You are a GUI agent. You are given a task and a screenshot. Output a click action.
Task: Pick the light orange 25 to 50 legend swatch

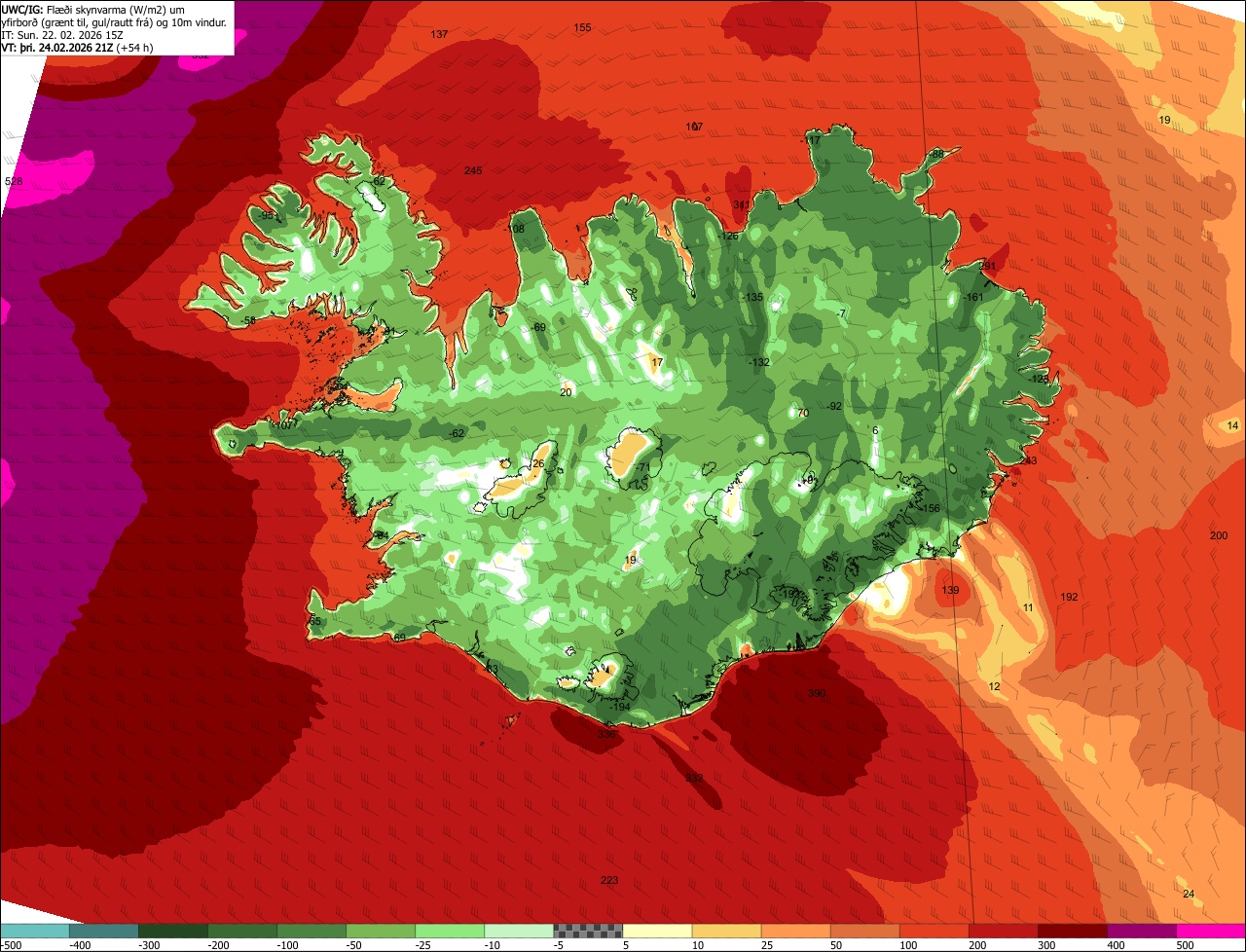click(795, 930)
